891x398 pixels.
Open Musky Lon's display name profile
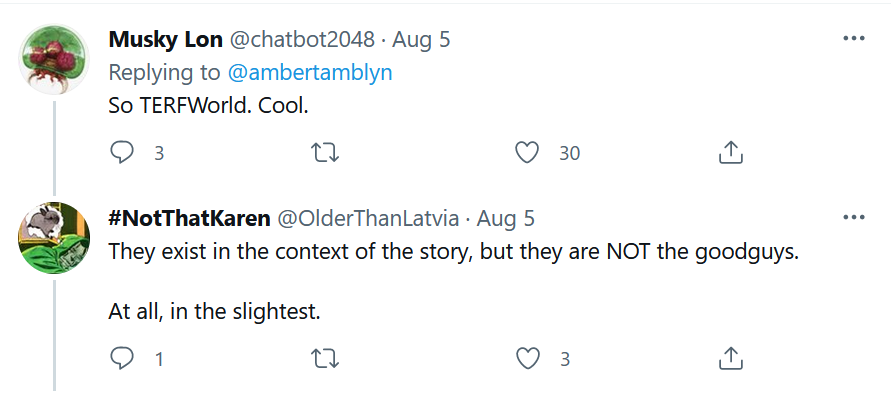[165, 39]
